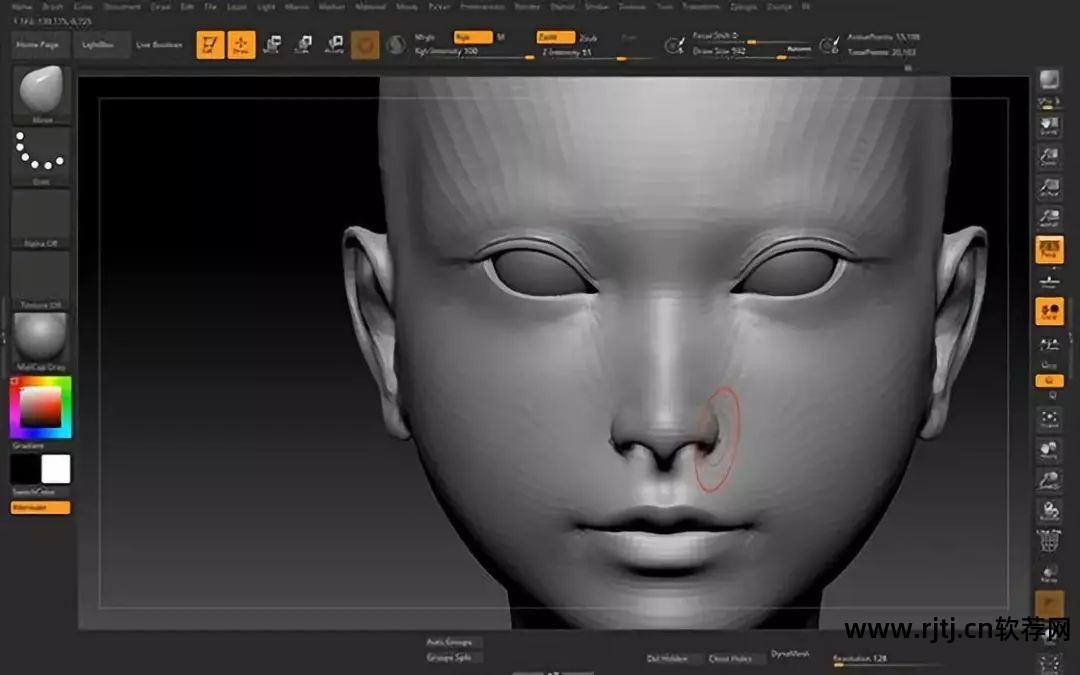Open the Dots stroke type selector
1080x675 pixels.
(41, 155)
